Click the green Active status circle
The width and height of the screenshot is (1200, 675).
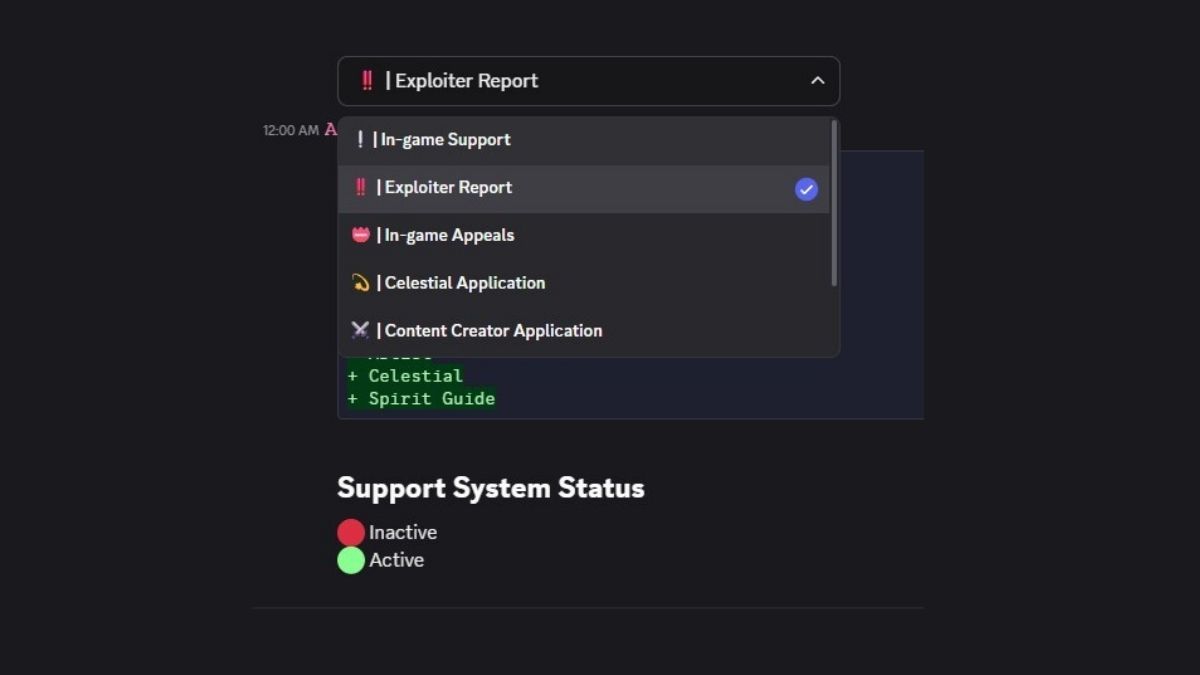click(x=349, y=560)
